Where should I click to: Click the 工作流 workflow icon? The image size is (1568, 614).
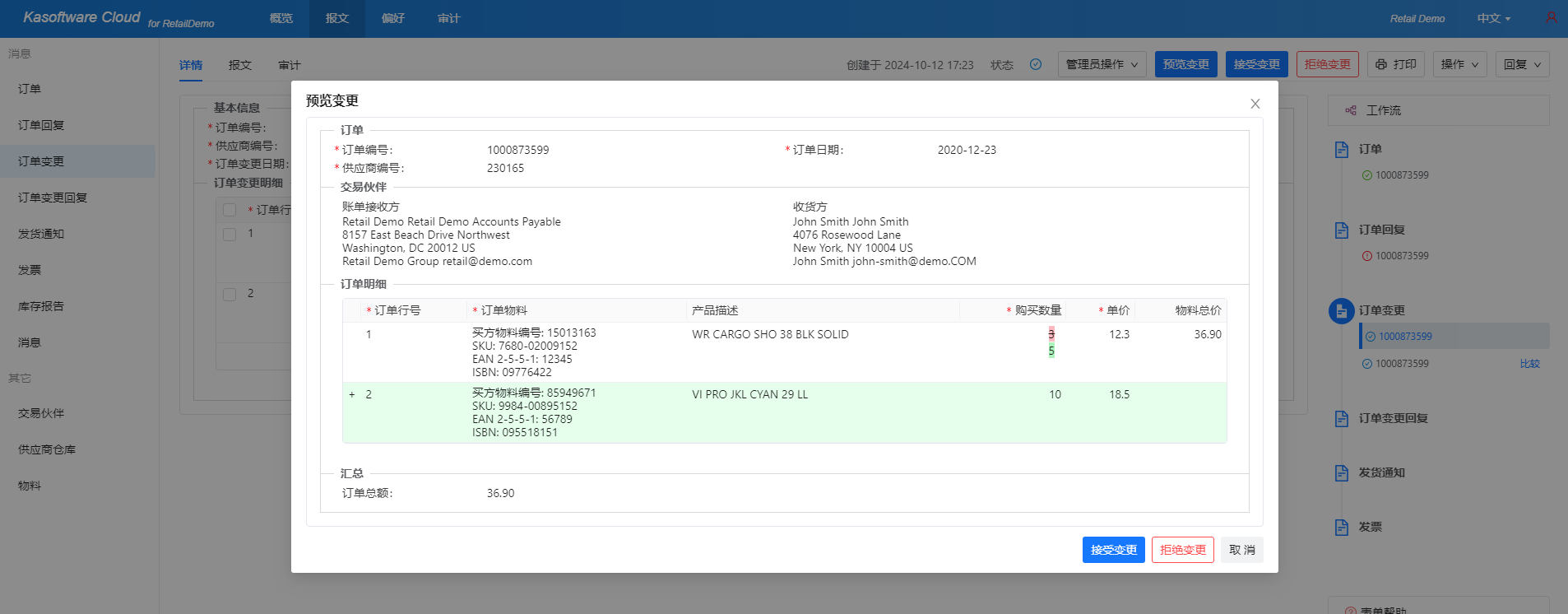coord(1350,110)
